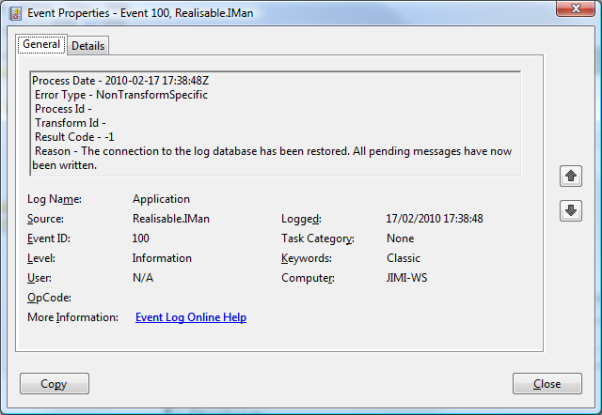This screenshot has width=602, height=415.
Task: Click the Log Name value 'Application'
Action: 161,199
